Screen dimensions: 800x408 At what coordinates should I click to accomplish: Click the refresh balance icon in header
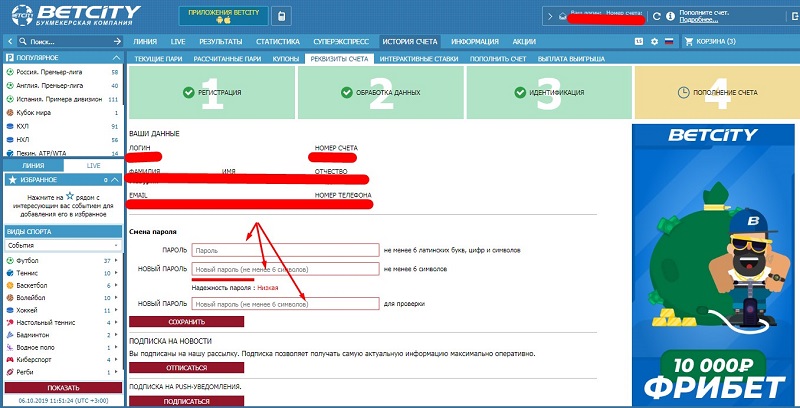point(655,17)
